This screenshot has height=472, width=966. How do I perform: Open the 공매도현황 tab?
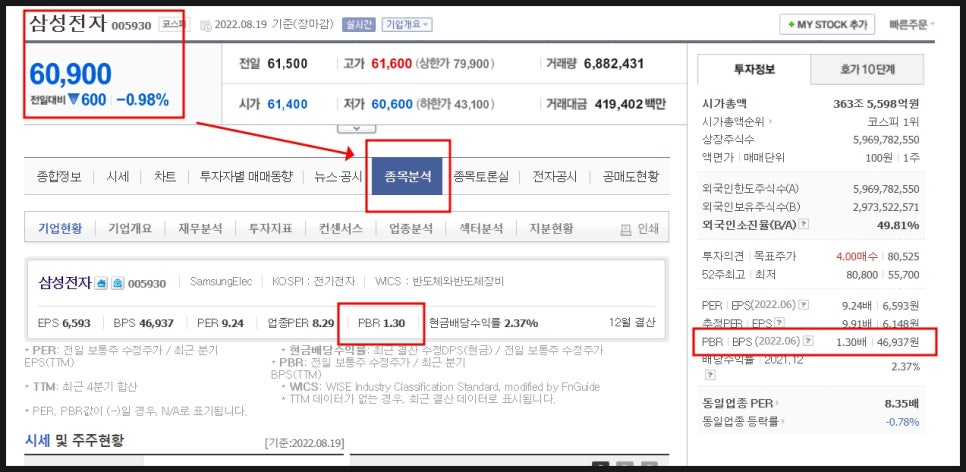(631, 177)
